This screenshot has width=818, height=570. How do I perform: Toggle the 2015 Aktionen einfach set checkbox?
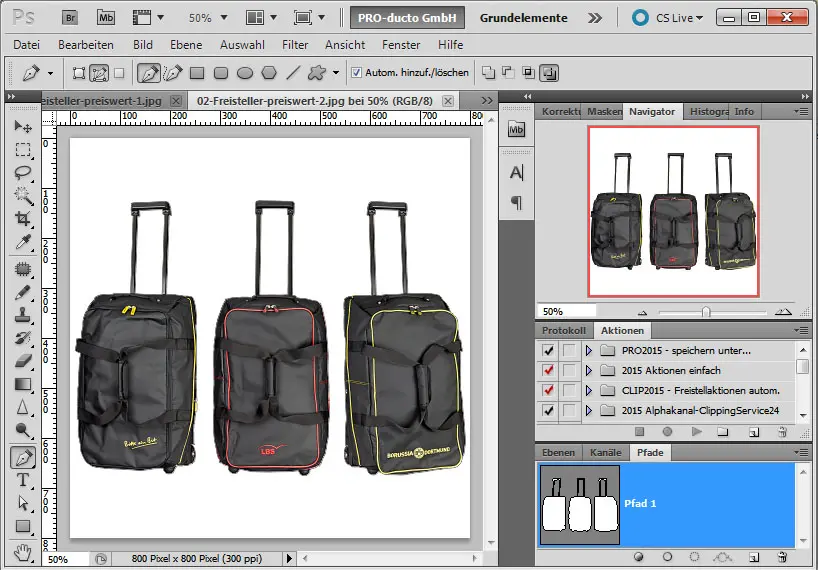[548, 370]
